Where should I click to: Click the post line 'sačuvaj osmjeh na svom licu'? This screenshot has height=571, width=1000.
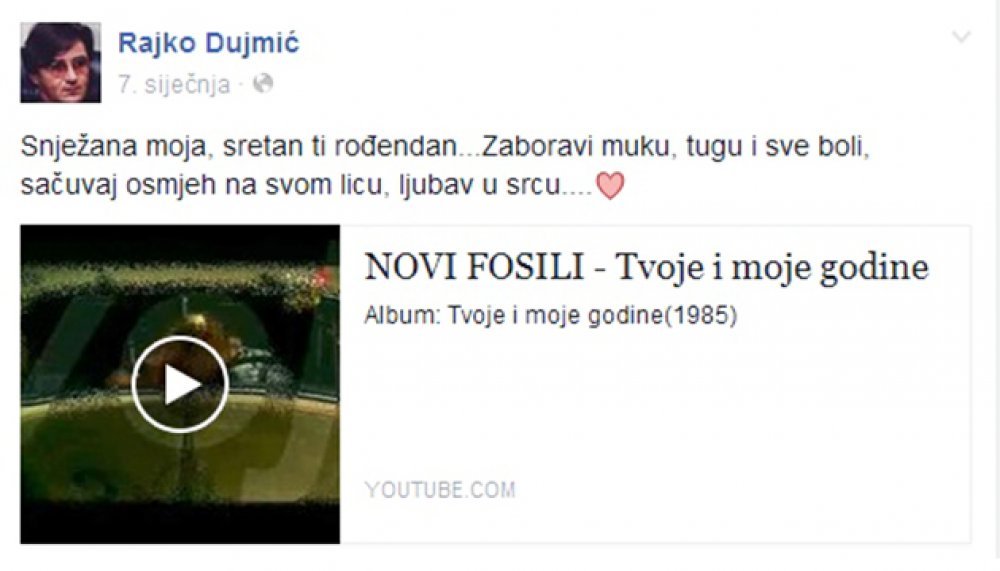pos(205,186)
